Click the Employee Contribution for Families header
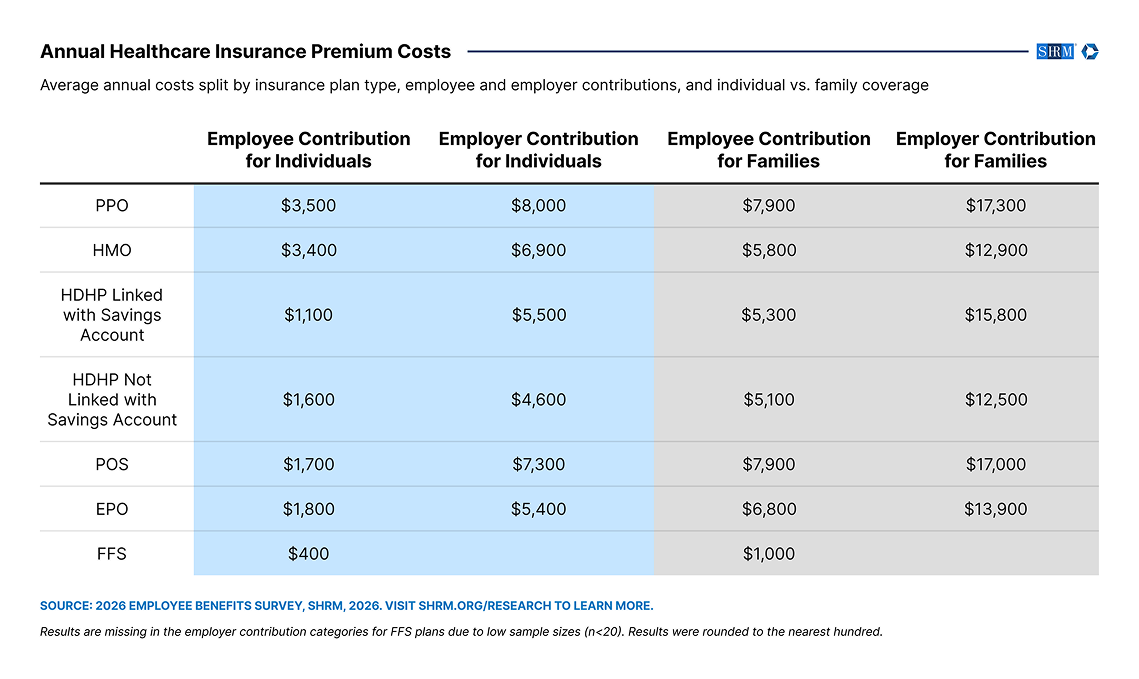1139x679 pixels. tap(769, 150)
